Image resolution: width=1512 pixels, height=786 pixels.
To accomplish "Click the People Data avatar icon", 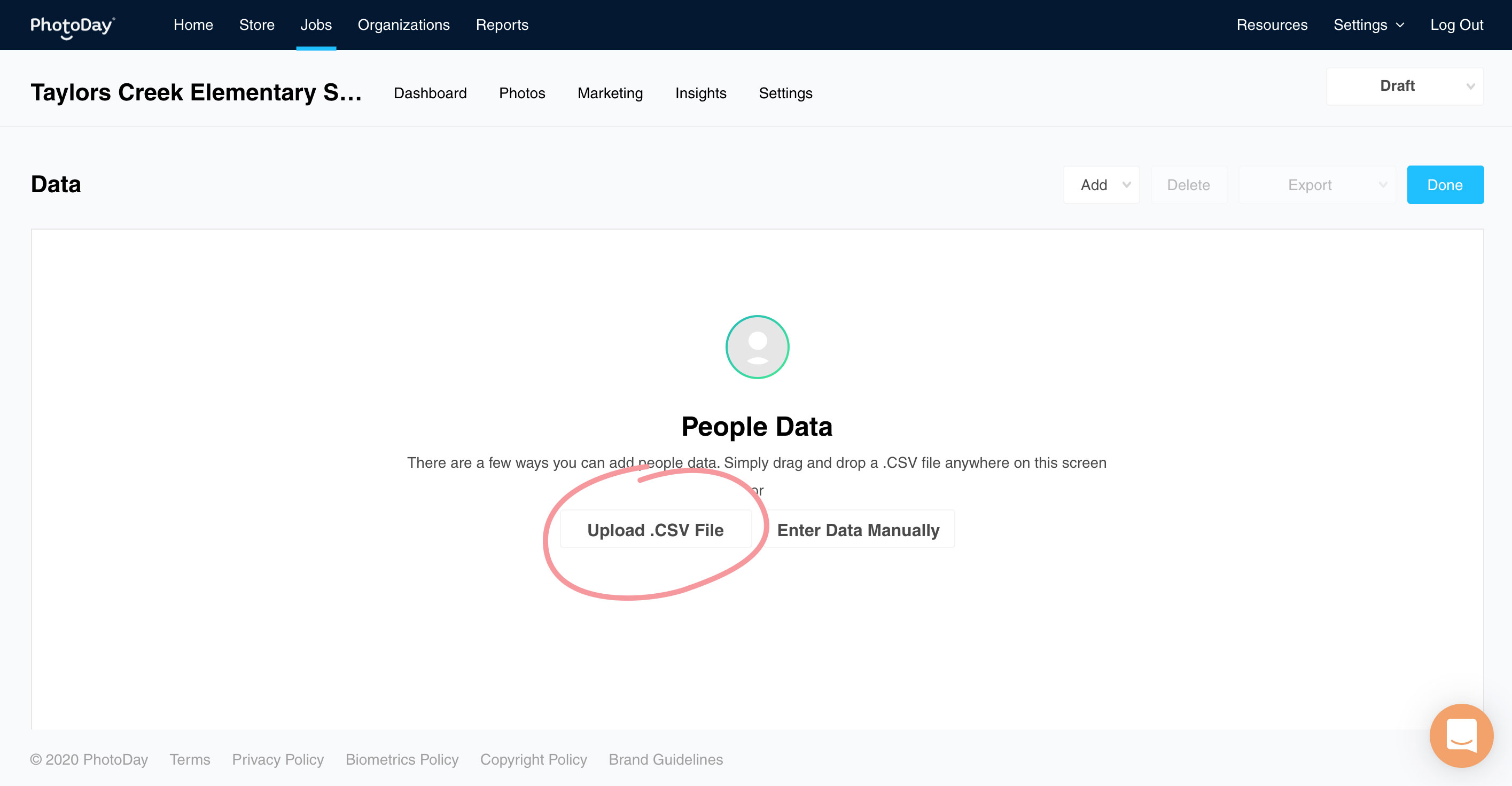I will point(757,347).
